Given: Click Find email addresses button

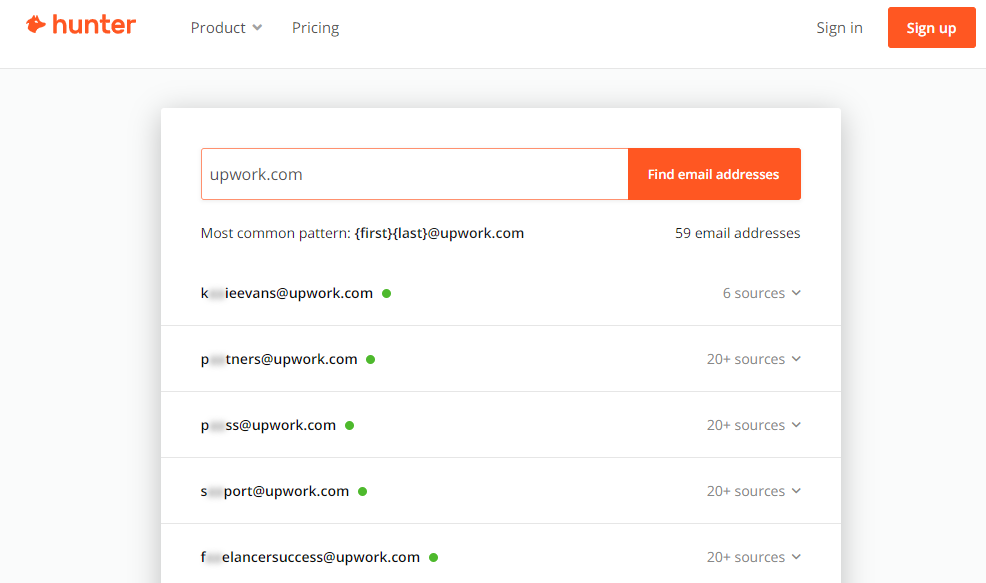Looking at the screenshot, I should 713,174.
